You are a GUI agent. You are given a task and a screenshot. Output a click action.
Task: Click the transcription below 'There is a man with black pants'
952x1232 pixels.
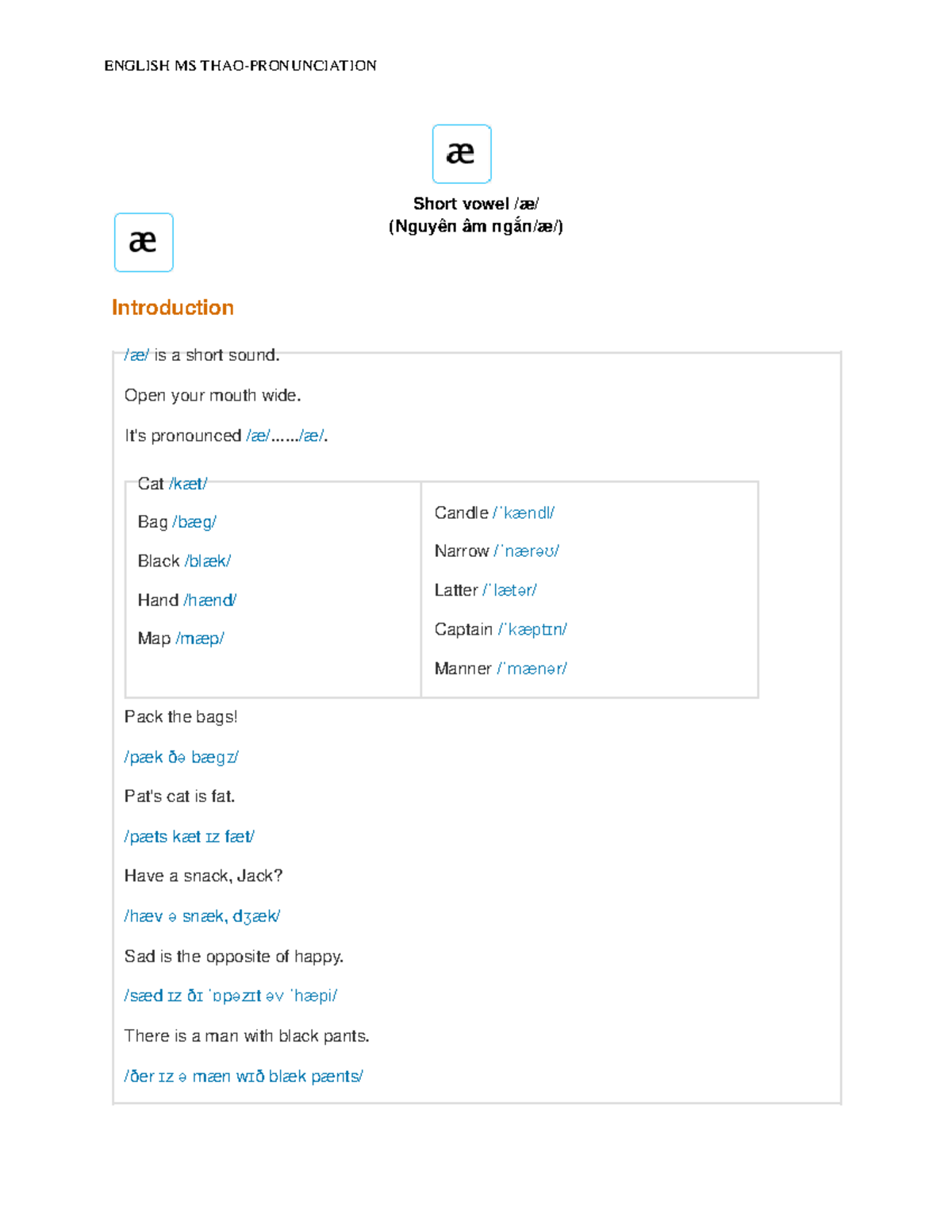244,1077
